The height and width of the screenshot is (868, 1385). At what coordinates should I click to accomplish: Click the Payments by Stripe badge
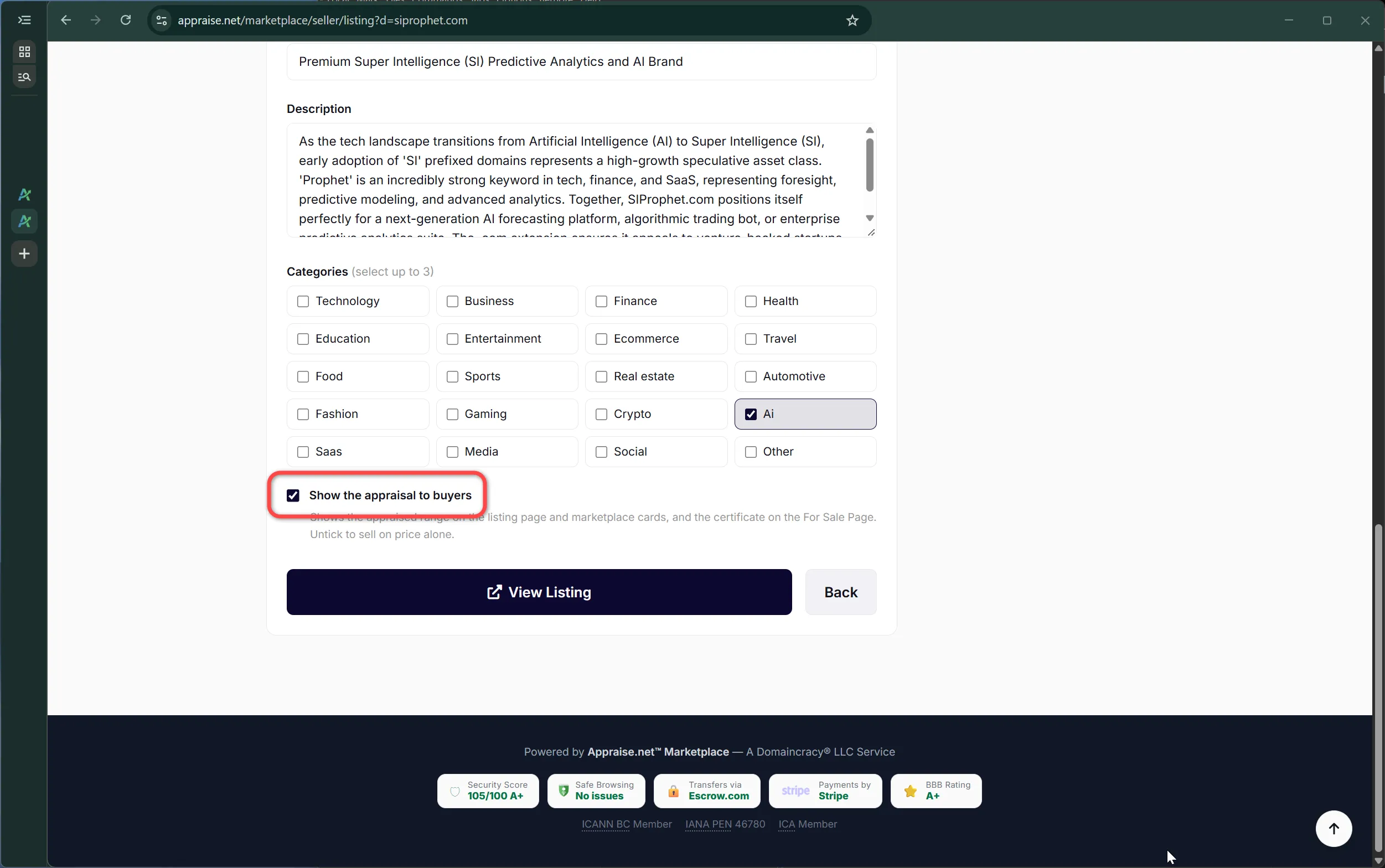pyautogui.click(x=825, y=790)
